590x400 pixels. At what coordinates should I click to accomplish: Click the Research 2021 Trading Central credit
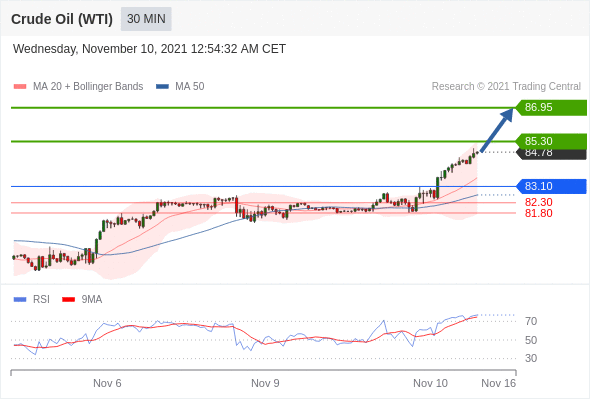506,87
